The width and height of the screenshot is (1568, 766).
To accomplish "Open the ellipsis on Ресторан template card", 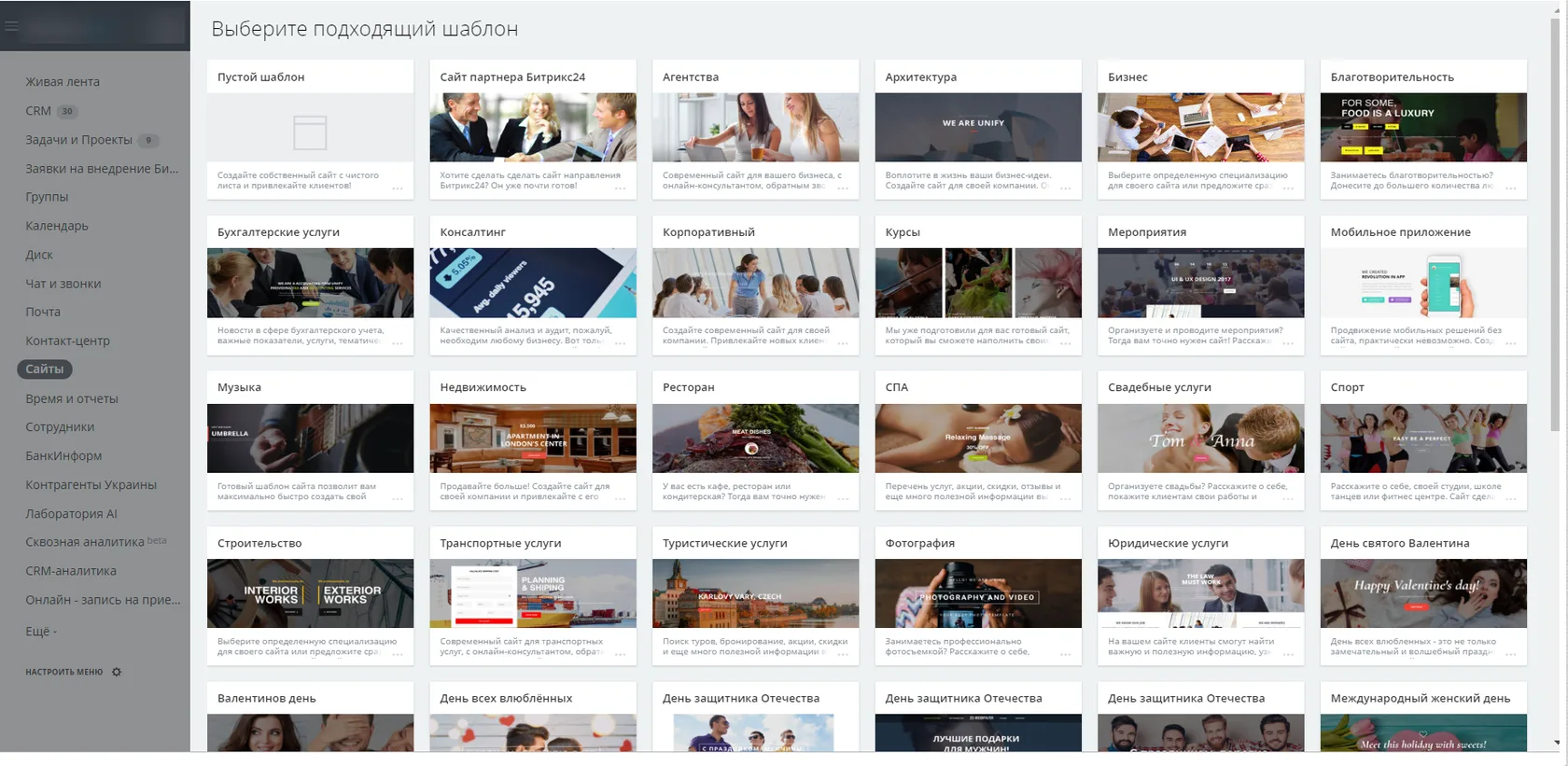I will coord(843,500).
